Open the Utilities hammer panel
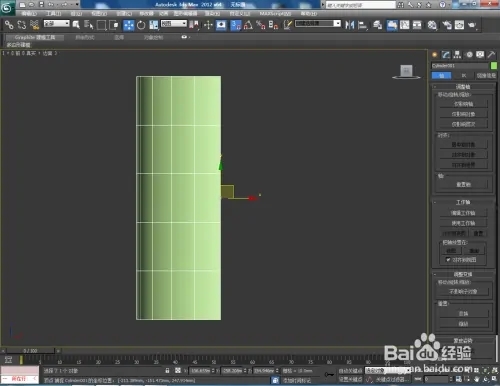Viewport: 500px width, 386px height. pyautogui.click(x=491, y=55)
